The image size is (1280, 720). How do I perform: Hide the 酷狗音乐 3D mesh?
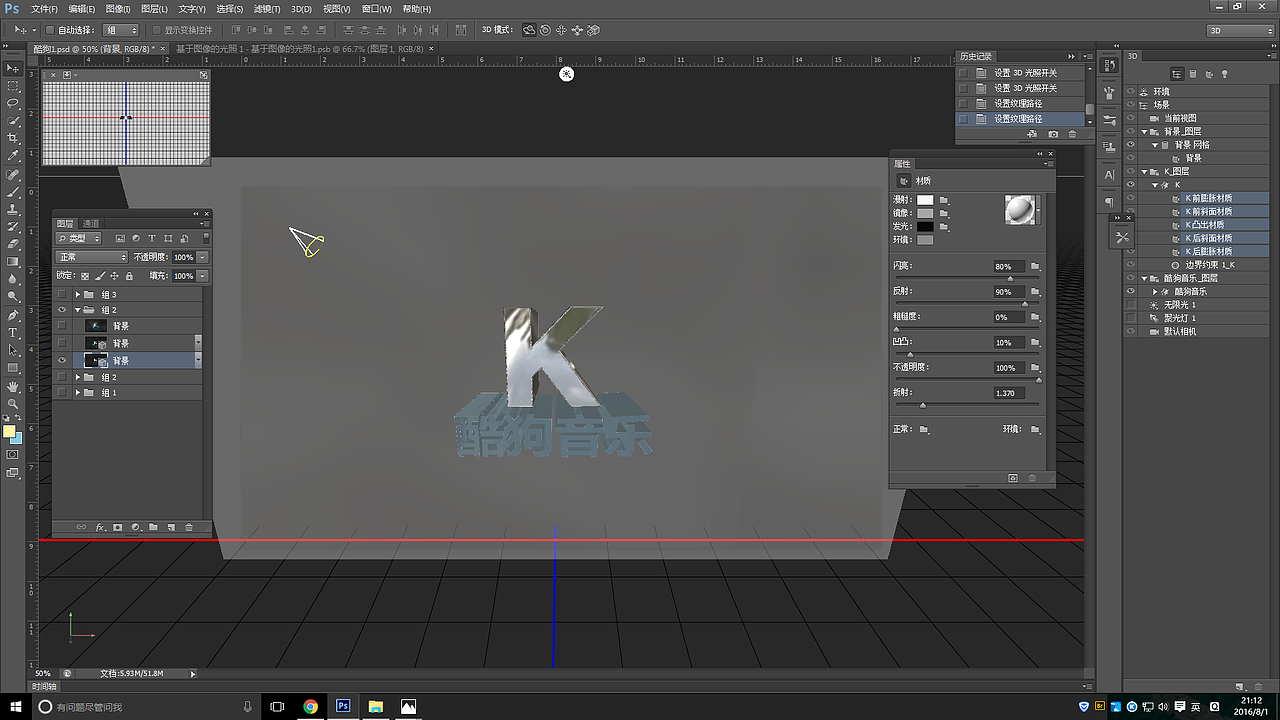(1131, 291)
